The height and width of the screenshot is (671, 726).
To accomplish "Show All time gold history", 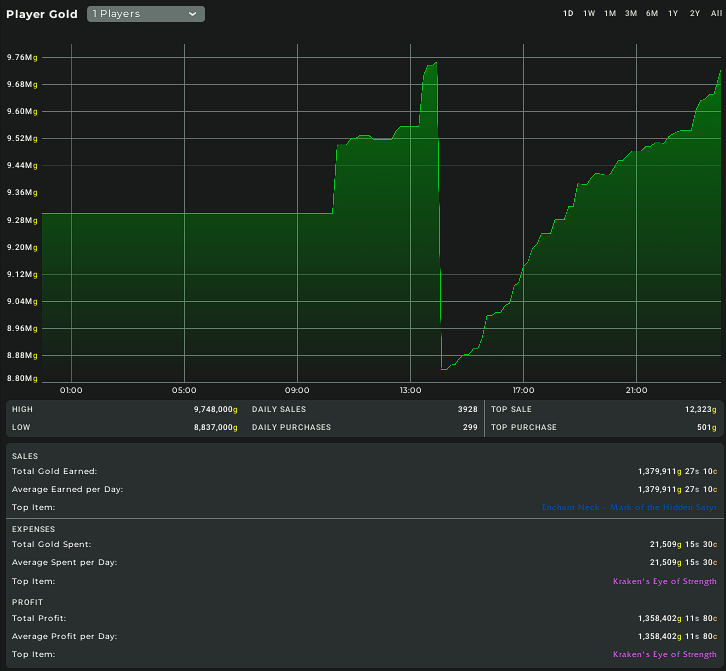I will pyautogui.click(x=715, y=14).
